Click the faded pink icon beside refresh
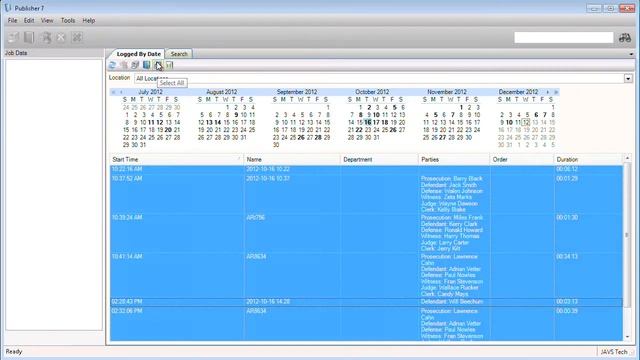This screenshot has height=360, width=640. click(x=124, y=65)
